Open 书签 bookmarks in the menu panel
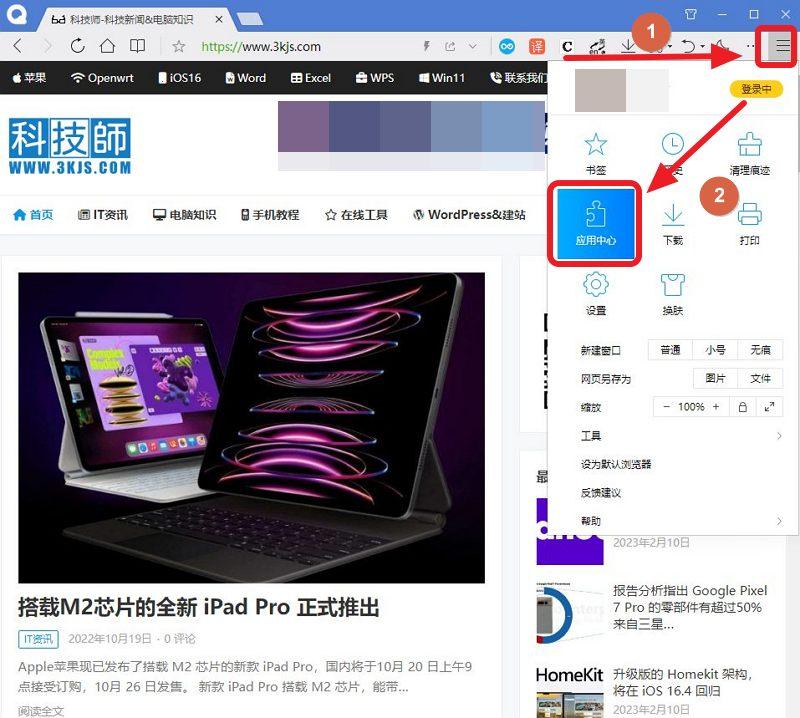This screenshot has height=718, width=800. (595, 154)
